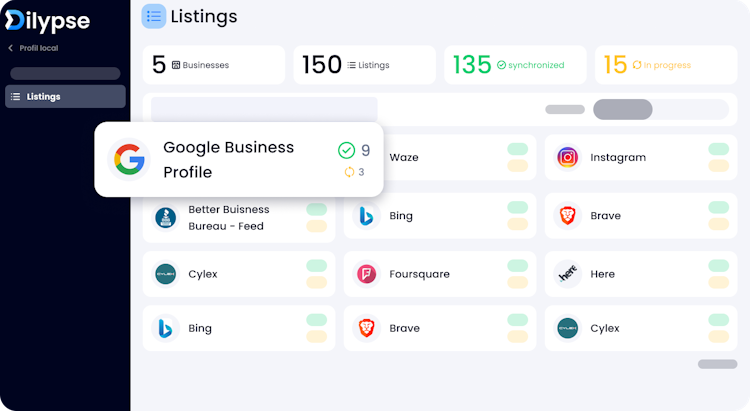Toggle the green status pill for Waze
Screen dimensions: 750x411
click(x=517, y=149)
